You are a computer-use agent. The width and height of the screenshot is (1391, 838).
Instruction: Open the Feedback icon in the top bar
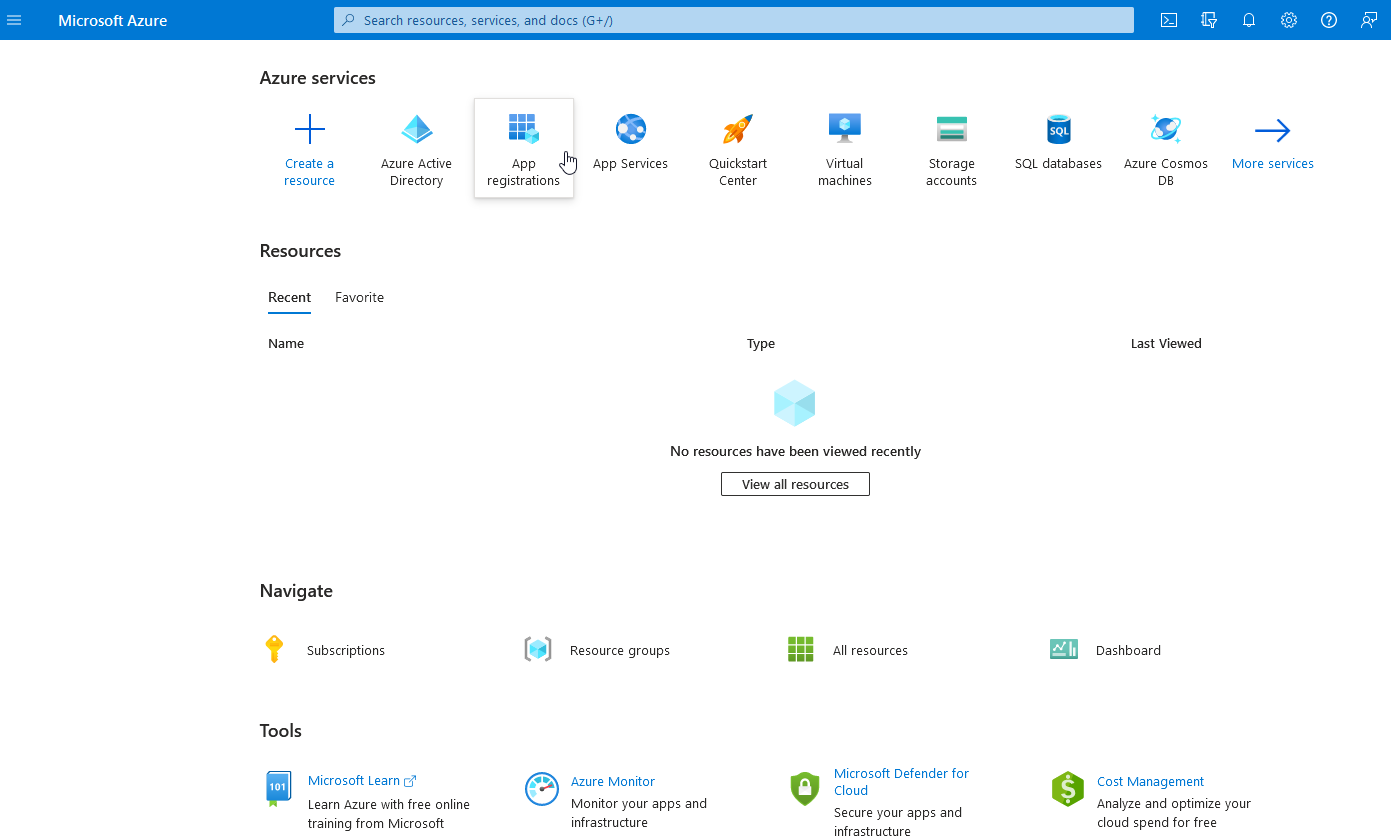[1369, 20]
